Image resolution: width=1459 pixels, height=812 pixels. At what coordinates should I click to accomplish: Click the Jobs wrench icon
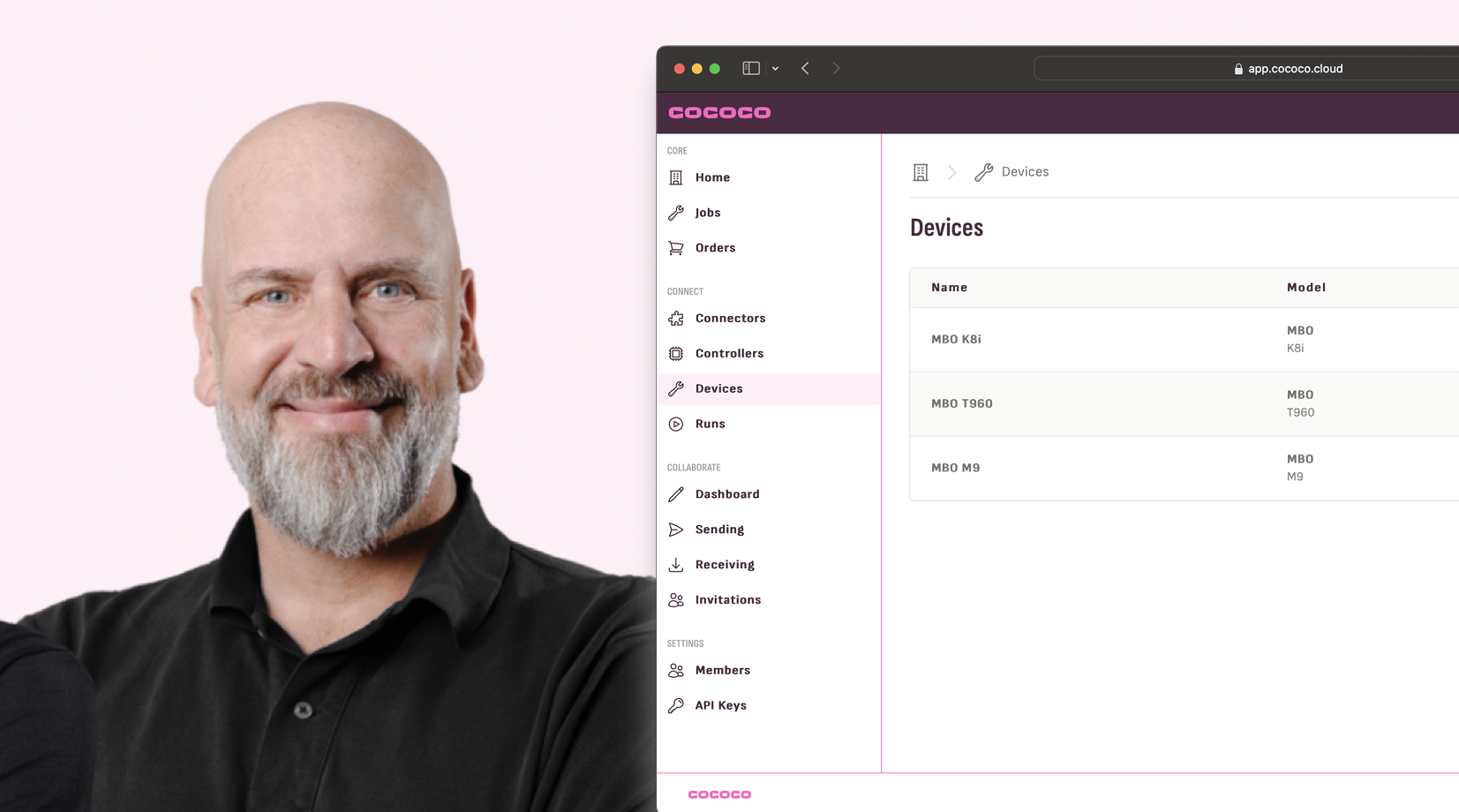pyautogui.click(x=675, y=212)
